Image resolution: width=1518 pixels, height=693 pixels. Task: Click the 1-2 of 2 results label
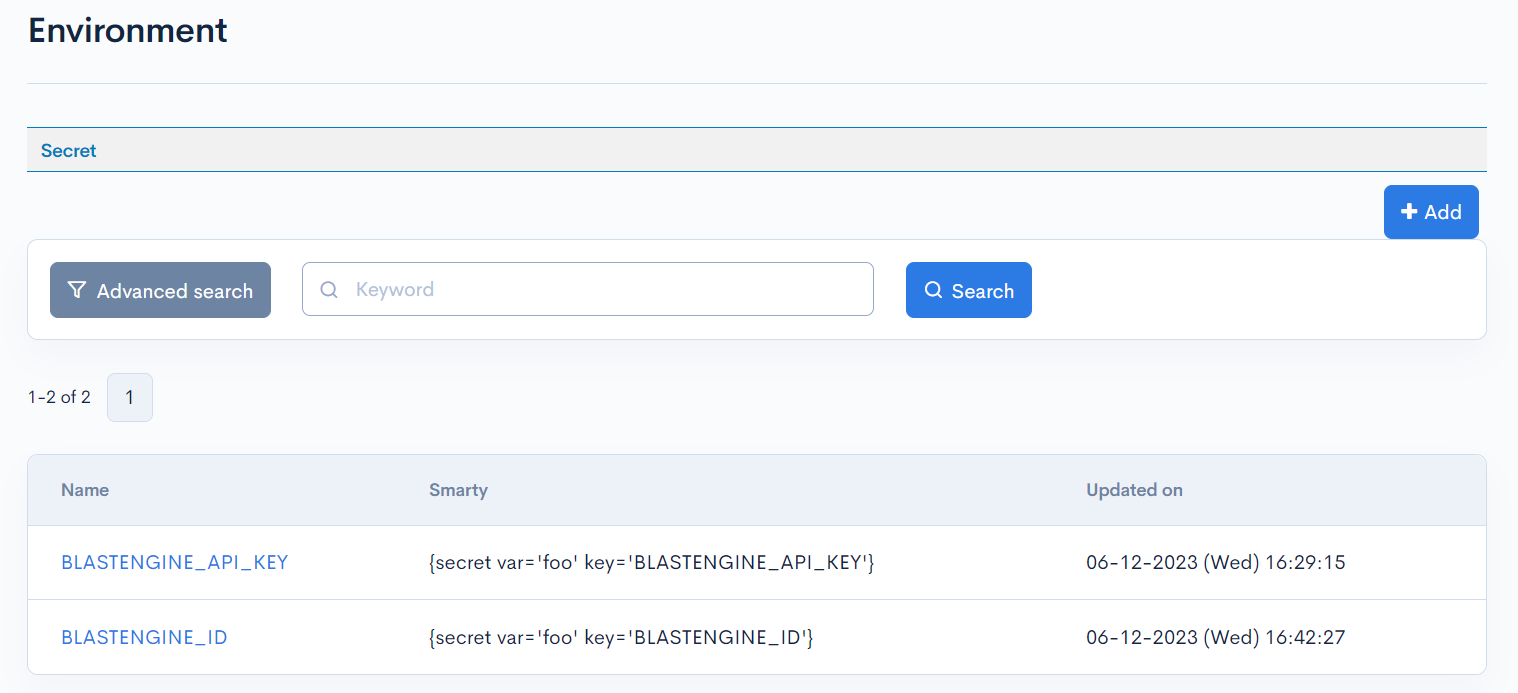coord(58,397)
